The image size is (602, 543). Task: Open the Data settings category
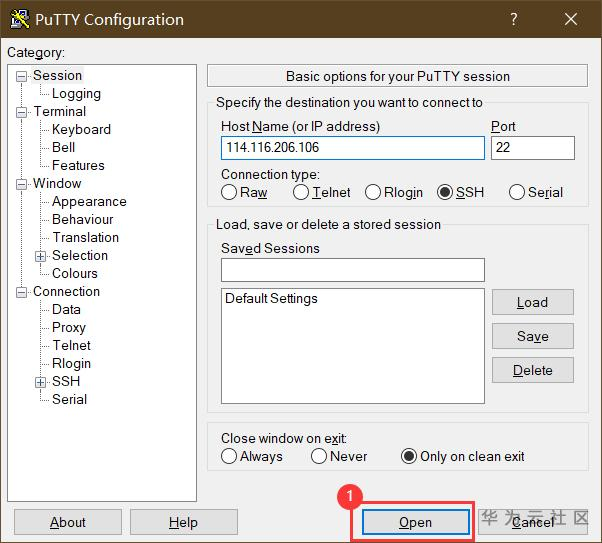click(66, 310)
